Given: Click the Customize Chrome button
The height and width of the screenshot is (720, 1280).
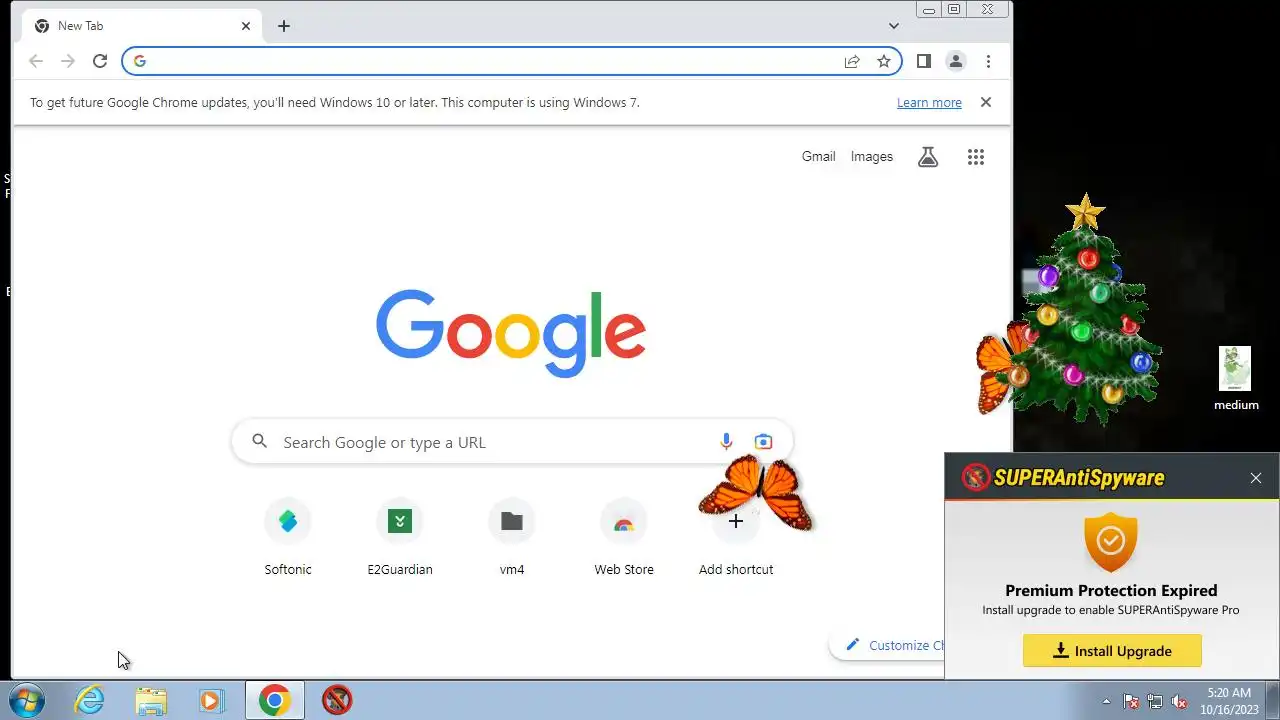Looking at the screenshot, I should coord(887,645).
